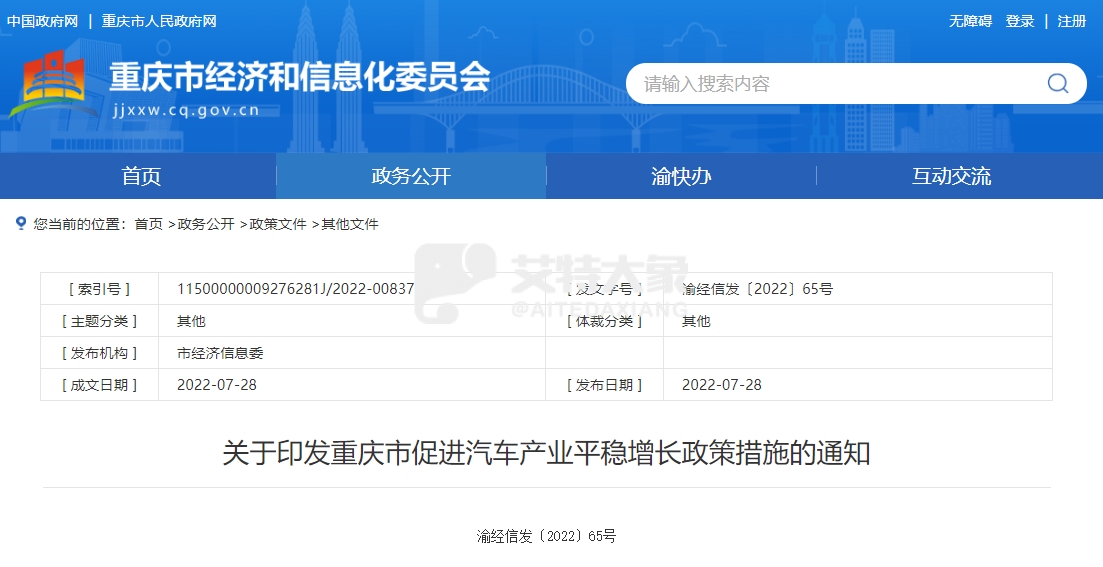Click the search magnifier icon
The width and height of the screenshot is (1103, 567).
[x=1057, y=84]
